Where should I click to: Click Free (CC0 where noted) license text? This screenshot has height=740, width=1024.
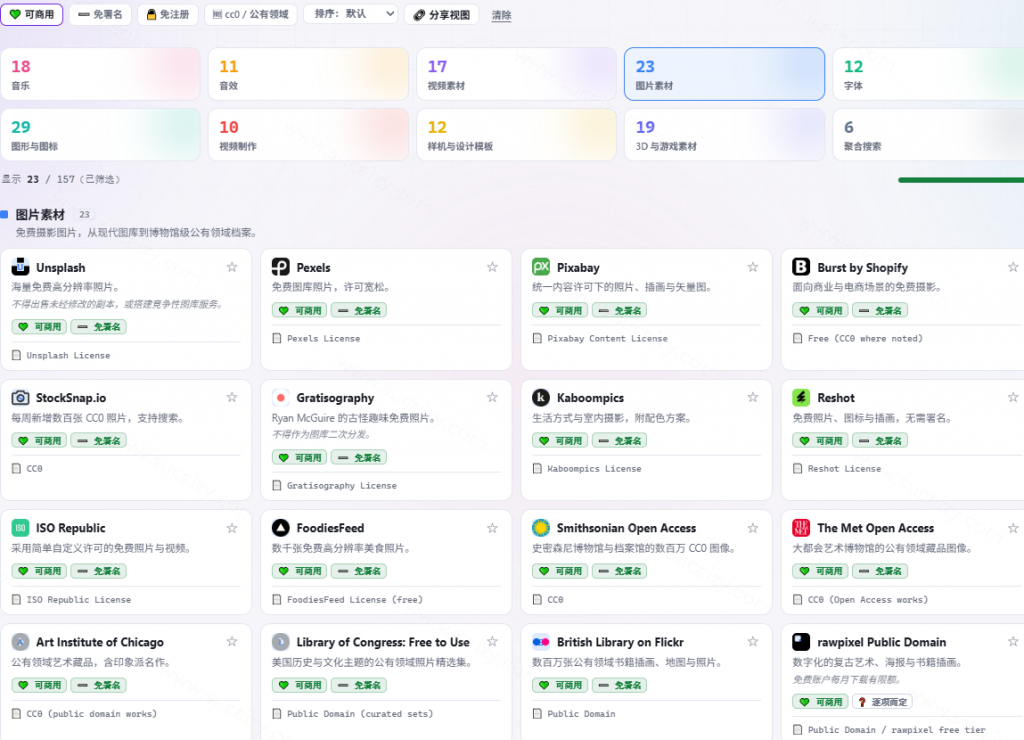coord(865,338)
